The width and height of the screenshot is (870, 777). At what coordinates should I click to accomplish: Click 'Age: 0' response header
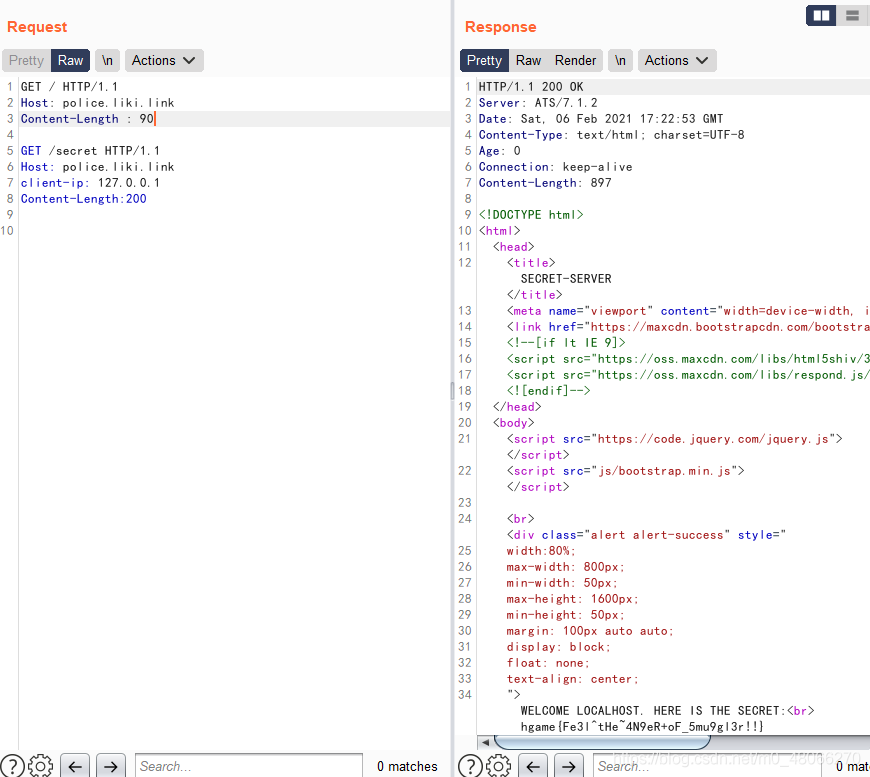click(x=499, y=151)
